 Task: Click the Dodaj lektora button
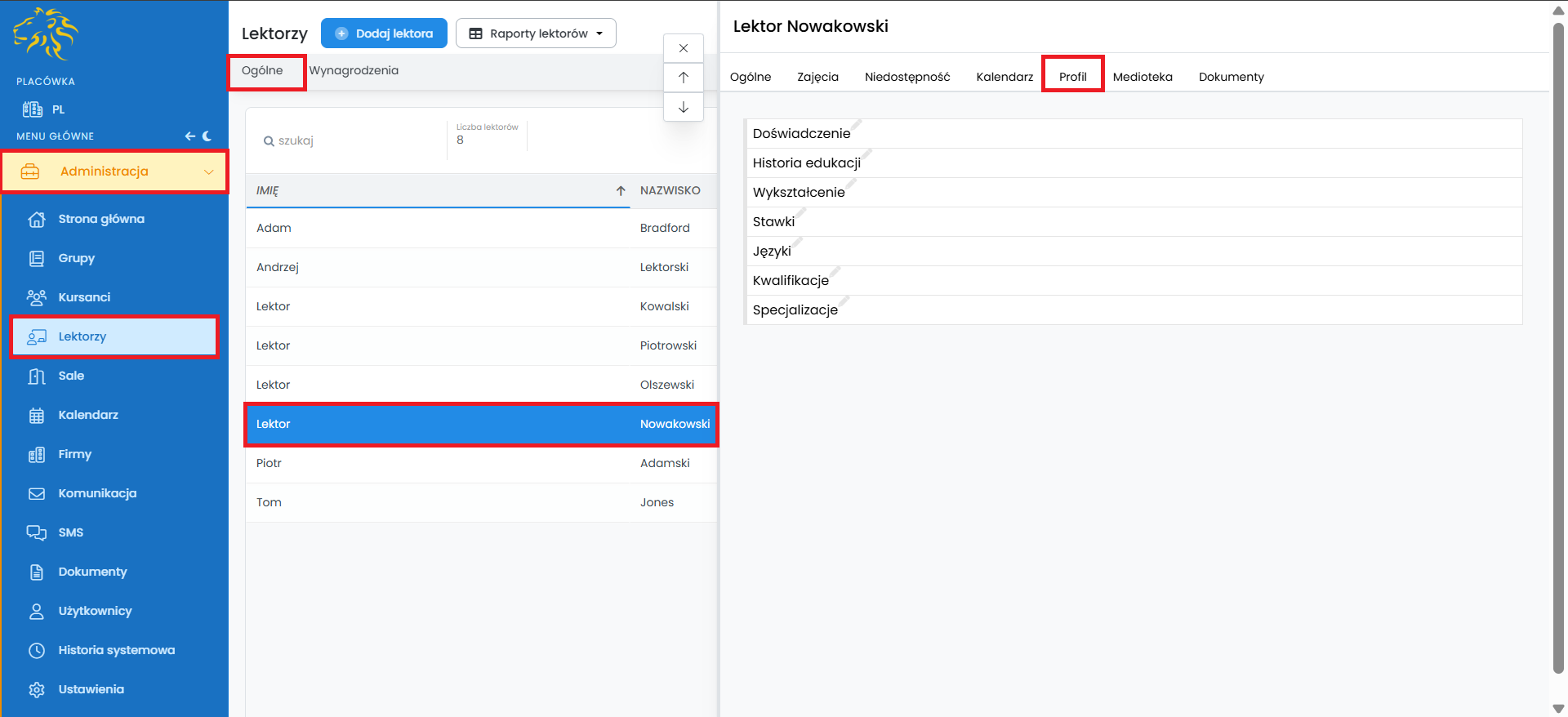384,33
